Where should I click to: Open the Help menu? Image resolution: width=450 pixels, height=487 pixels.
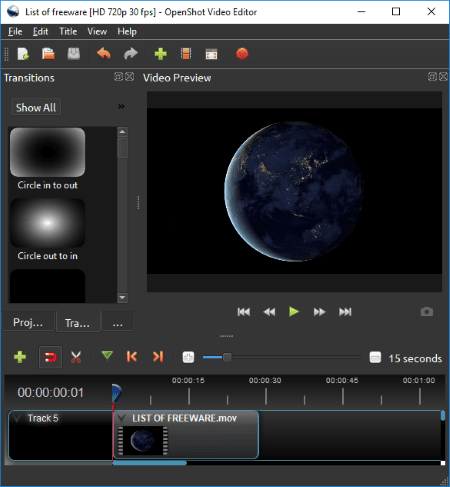(x=127, y=32)
